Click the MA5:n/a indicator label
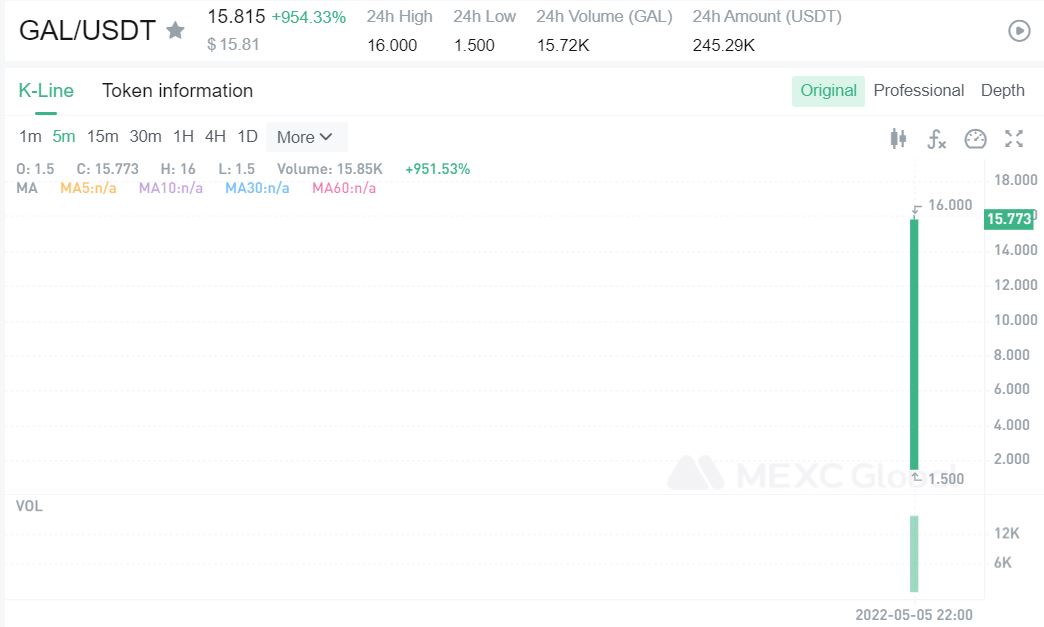This screenshot has width=1044, height=627. point(88,188)
